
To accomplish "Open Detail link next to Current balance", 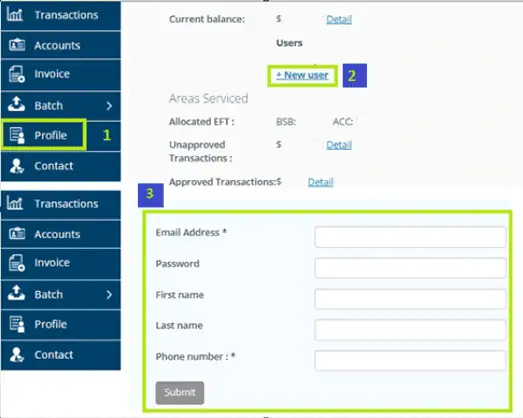I will pyautogui.click(x=339, y=19).
